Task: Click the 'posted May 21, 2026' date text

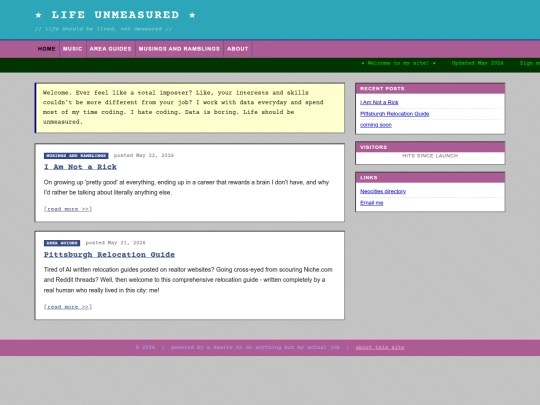Action: pyautogui.click(x=116, y=243)
